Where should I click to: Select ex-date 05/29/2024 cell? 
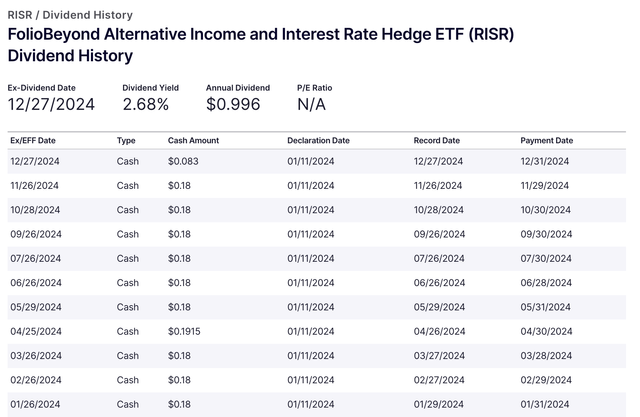click(x=36, y=307)
